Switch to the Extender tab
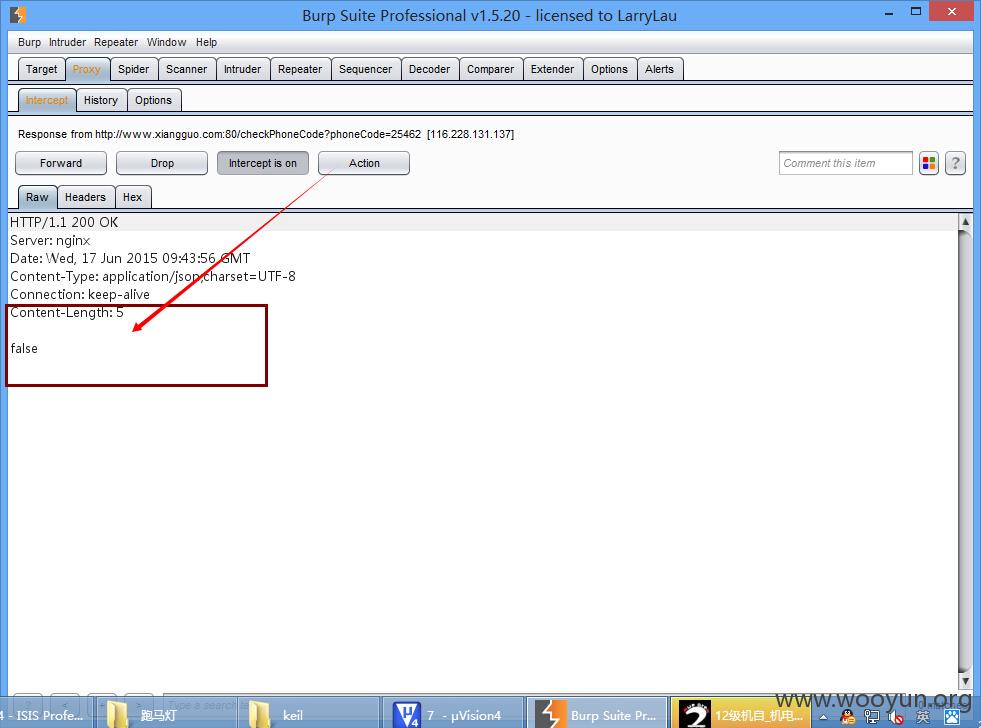The height and width of the screenshot is (728, 981). [552, 69]
